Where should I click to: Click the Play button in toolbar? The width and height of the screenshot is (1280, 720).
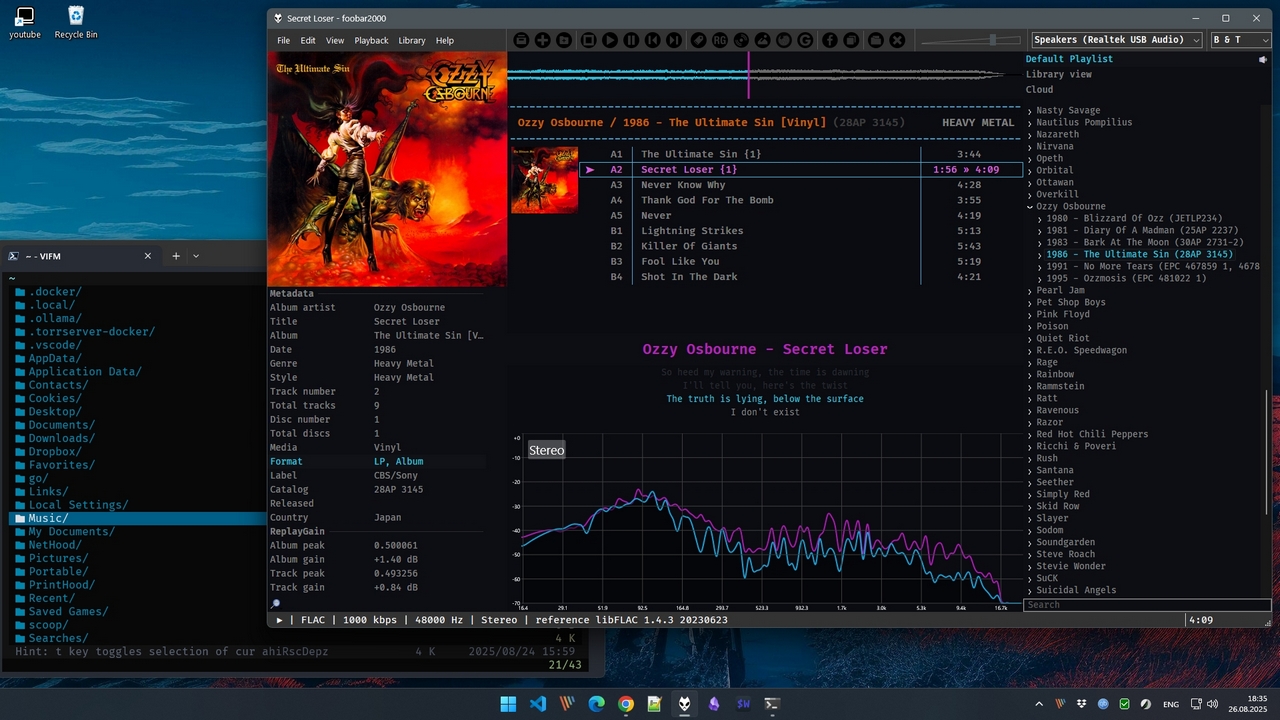610,40
